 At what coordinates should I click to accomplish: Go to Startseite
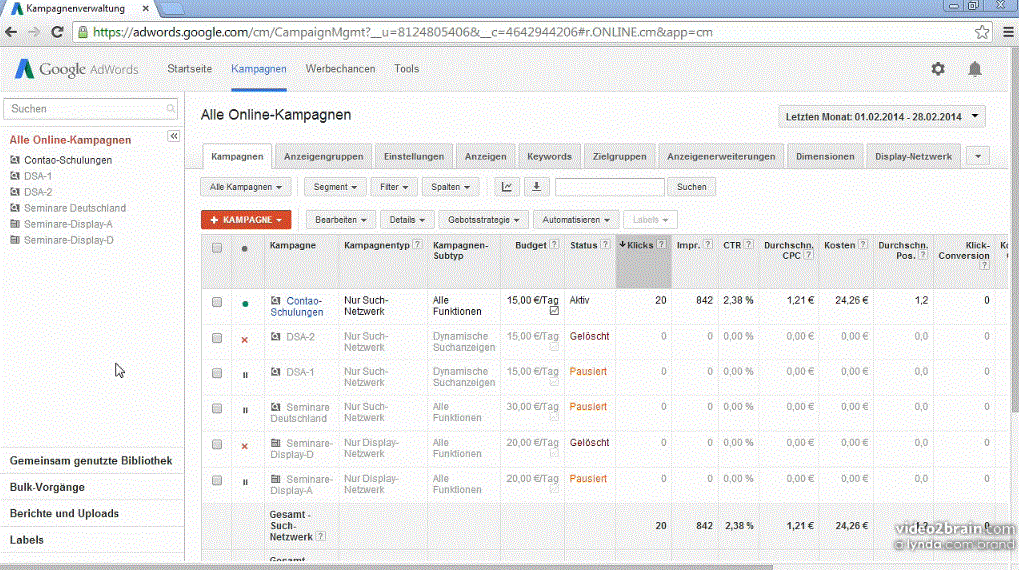(x=190, y=68)
